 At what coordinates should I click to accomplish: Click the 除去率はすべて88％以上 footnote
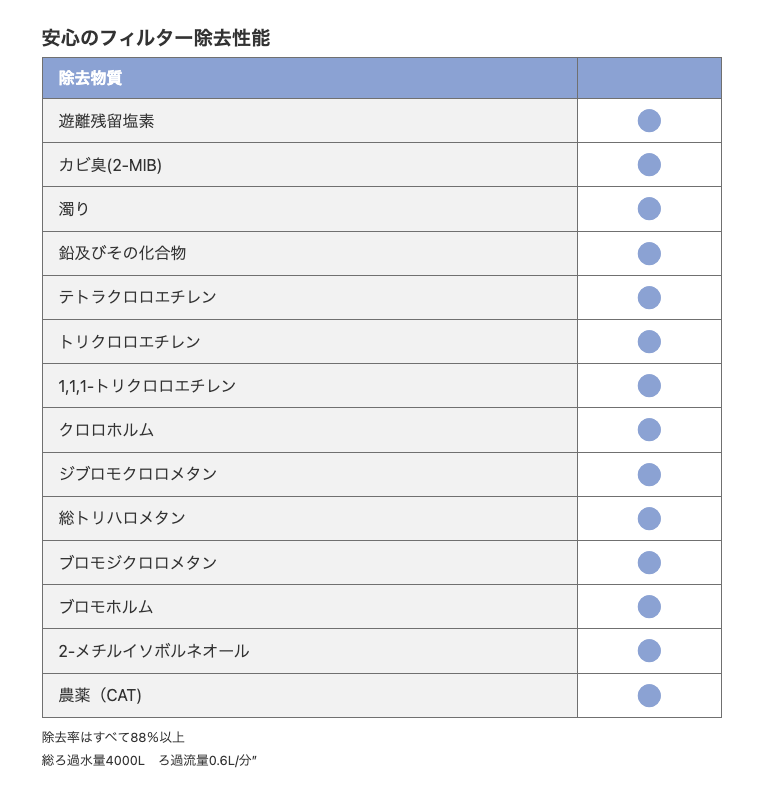pyautogui.click(x=113, y=737)
